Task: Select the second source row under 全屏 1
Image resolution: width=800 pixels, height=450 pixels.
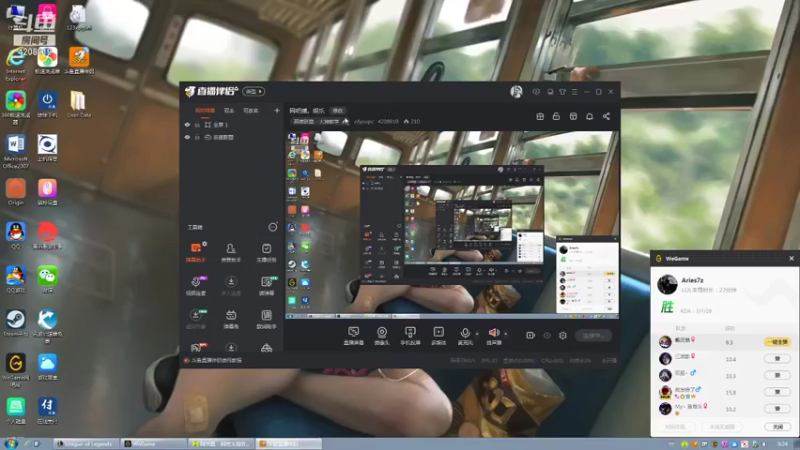Action: click(x=232, y=137)
